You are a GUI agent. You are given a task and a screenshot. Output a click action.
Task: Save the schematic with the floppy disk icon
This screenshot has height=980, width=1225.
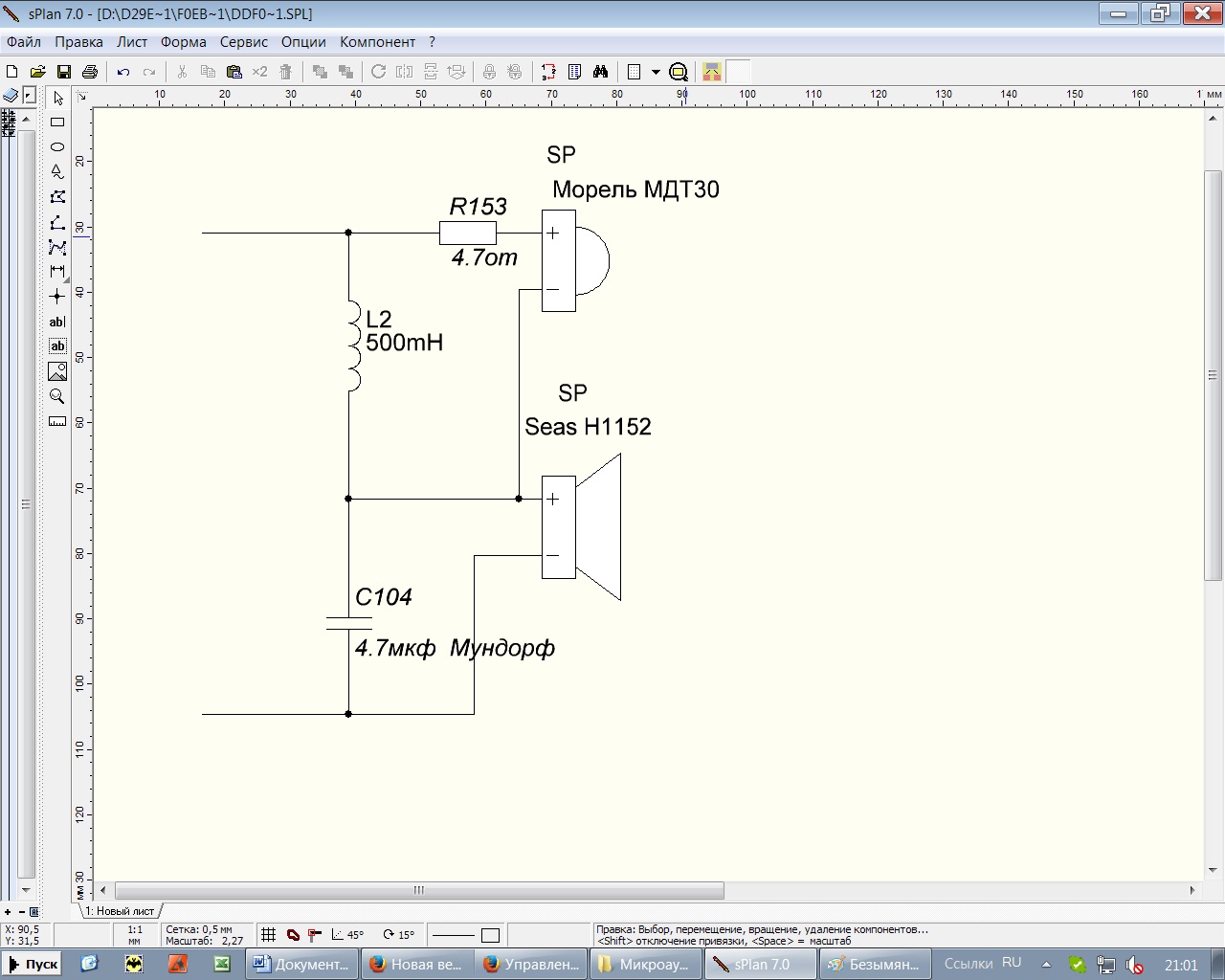coord(64,72)
